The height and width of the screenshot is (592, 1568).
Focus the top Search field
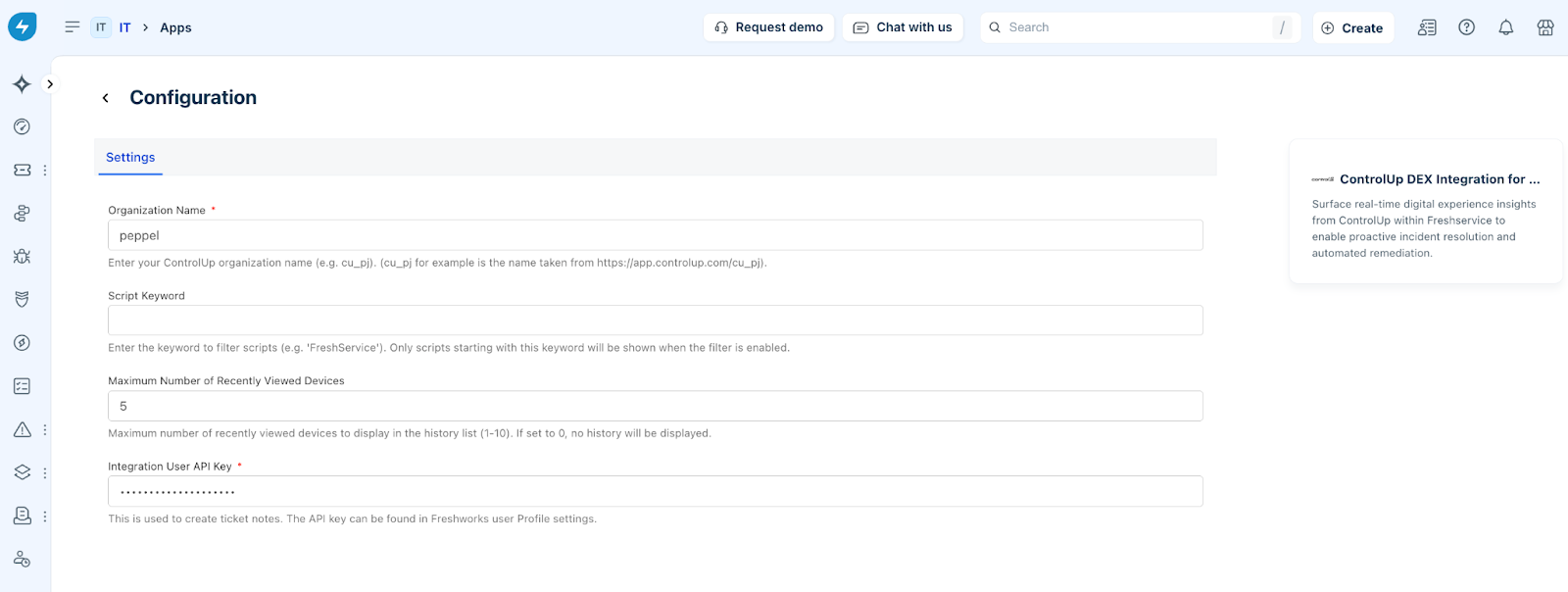pyautogui.click(x=1141, y=27)
